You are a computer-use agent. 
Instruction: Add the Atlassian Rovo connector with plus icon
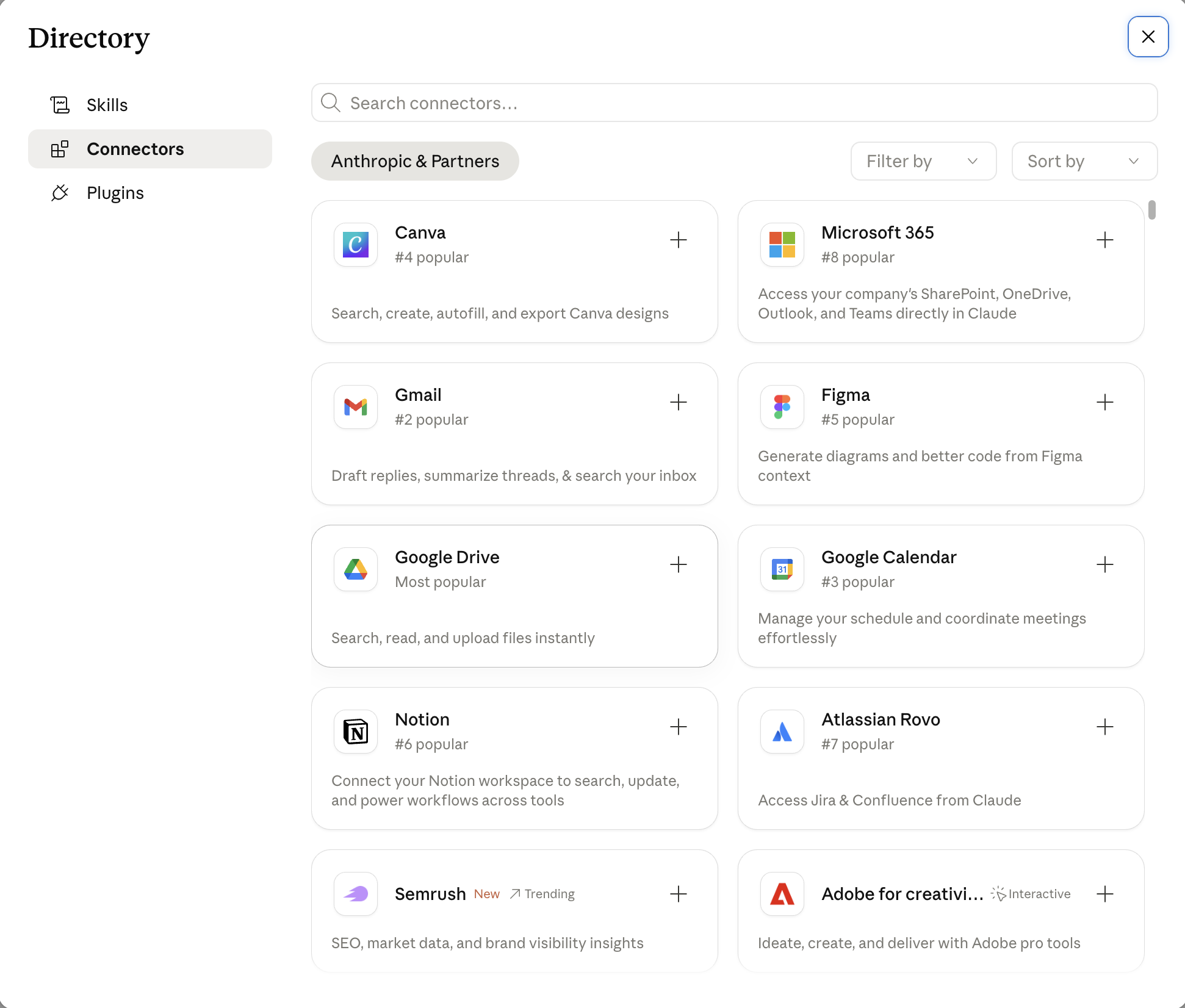click(x=1104, y=727)
